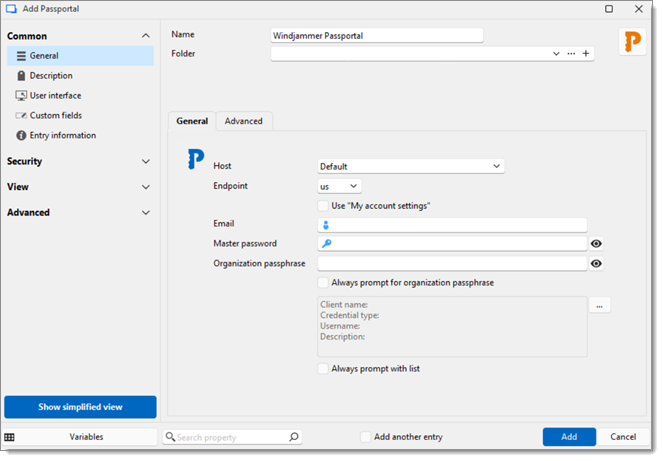Click the ellipsis button beside credential details
663x461 pixels.
600,305
